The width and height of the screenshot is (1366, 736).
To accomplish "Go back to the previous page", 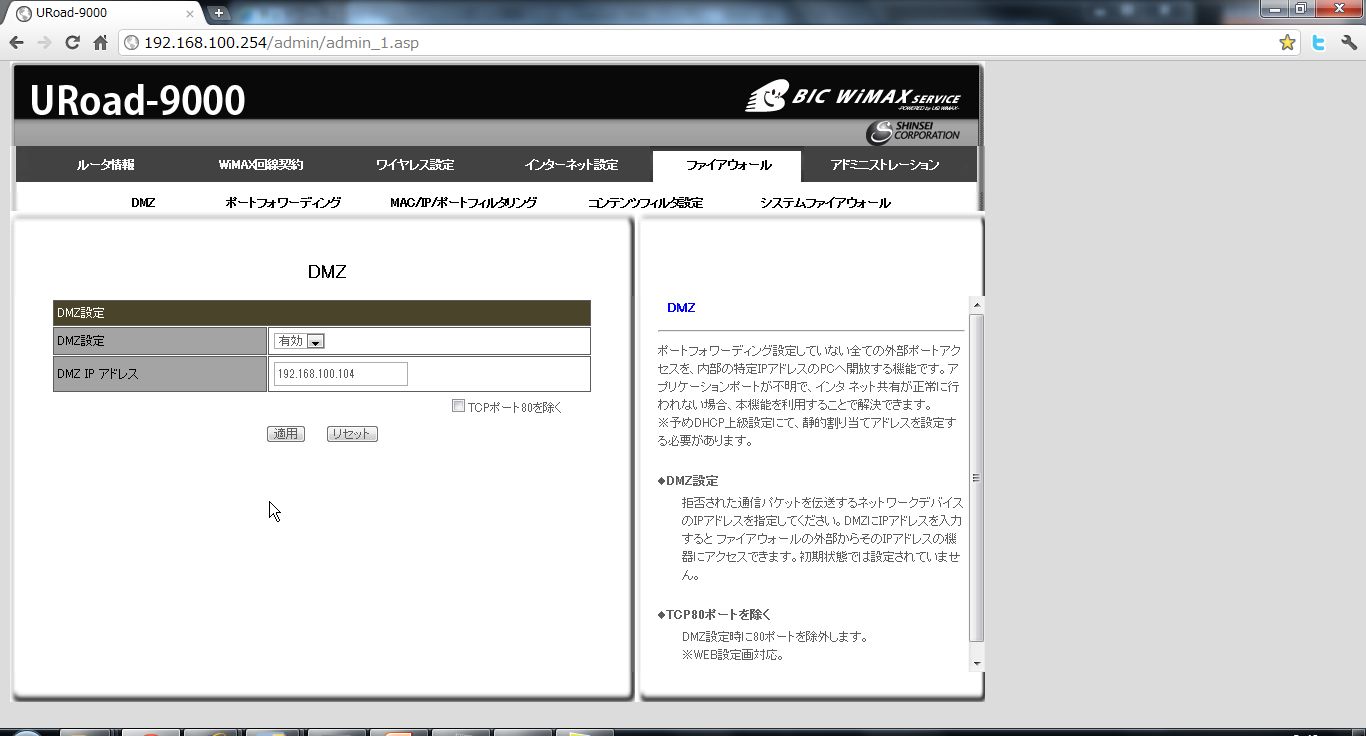I will (16, 43).
